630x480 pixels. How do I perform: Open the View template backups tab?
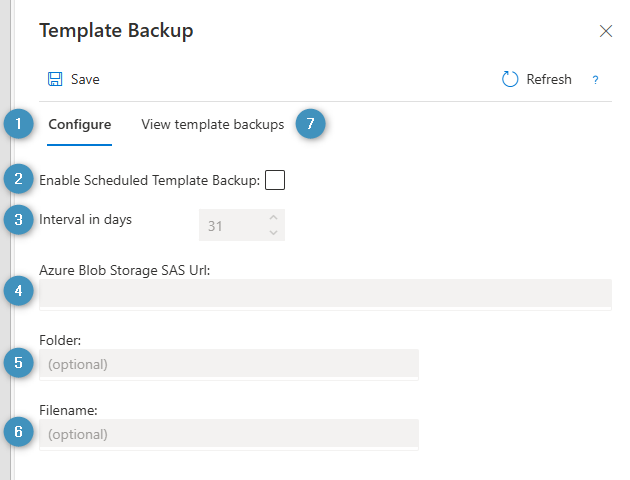[x=212, y=125]
